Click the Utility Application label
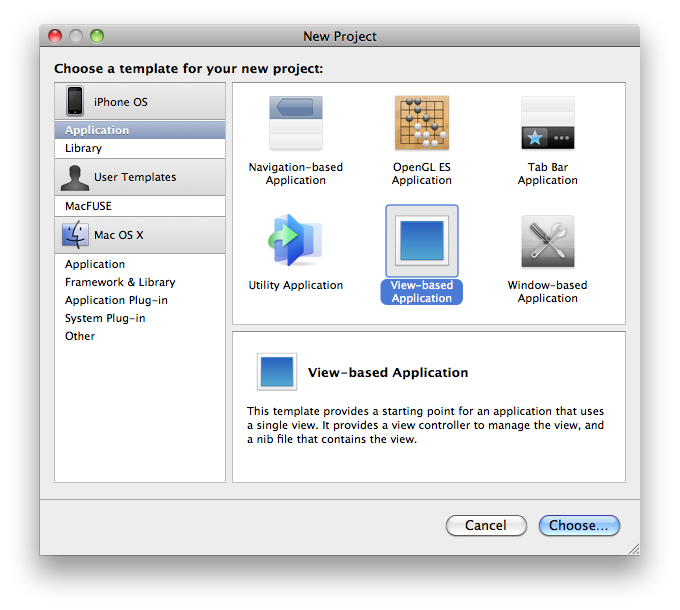Viewport: 680px width, 610px height. point(295,285)
